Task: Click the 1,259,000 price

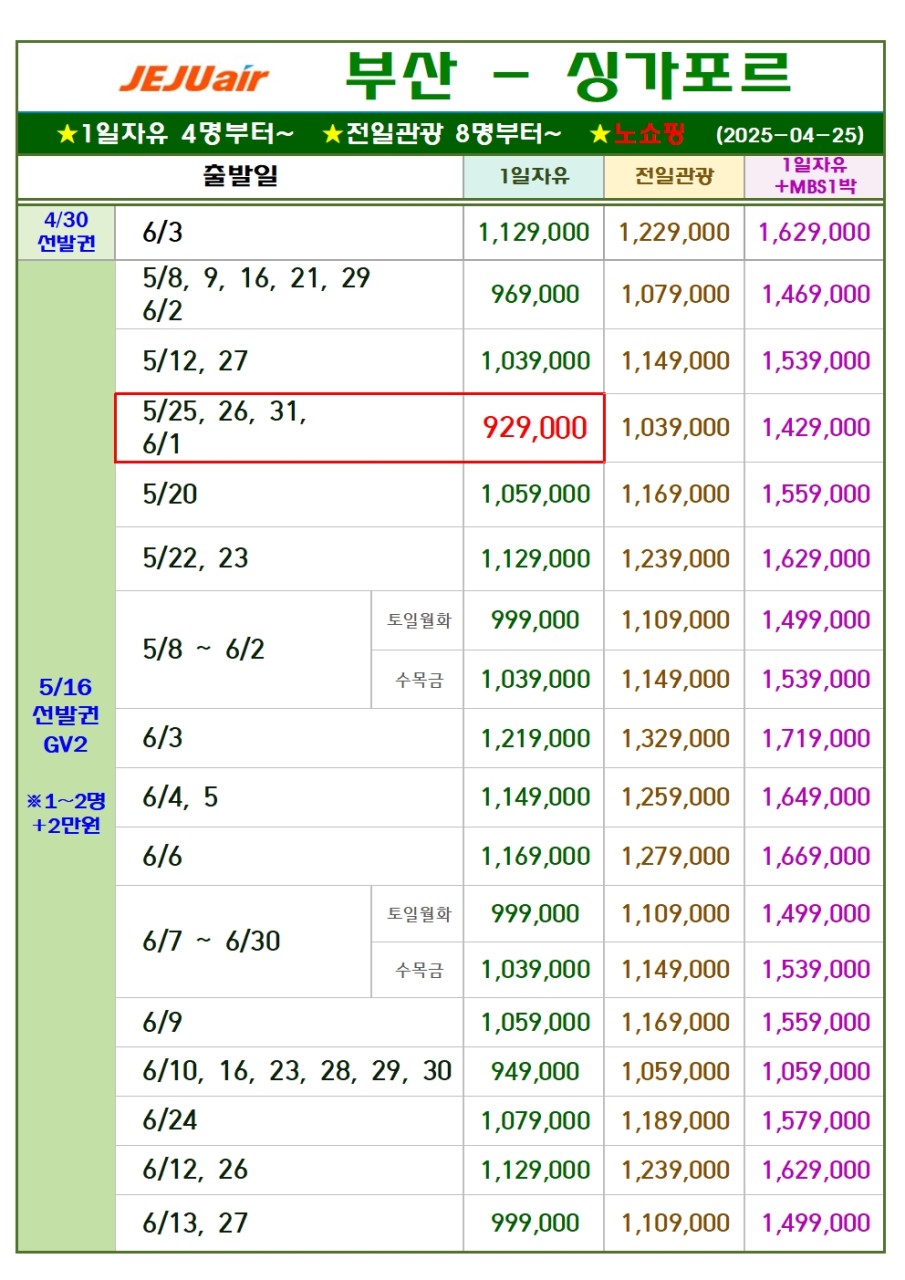Action: (x=675, y=798)
